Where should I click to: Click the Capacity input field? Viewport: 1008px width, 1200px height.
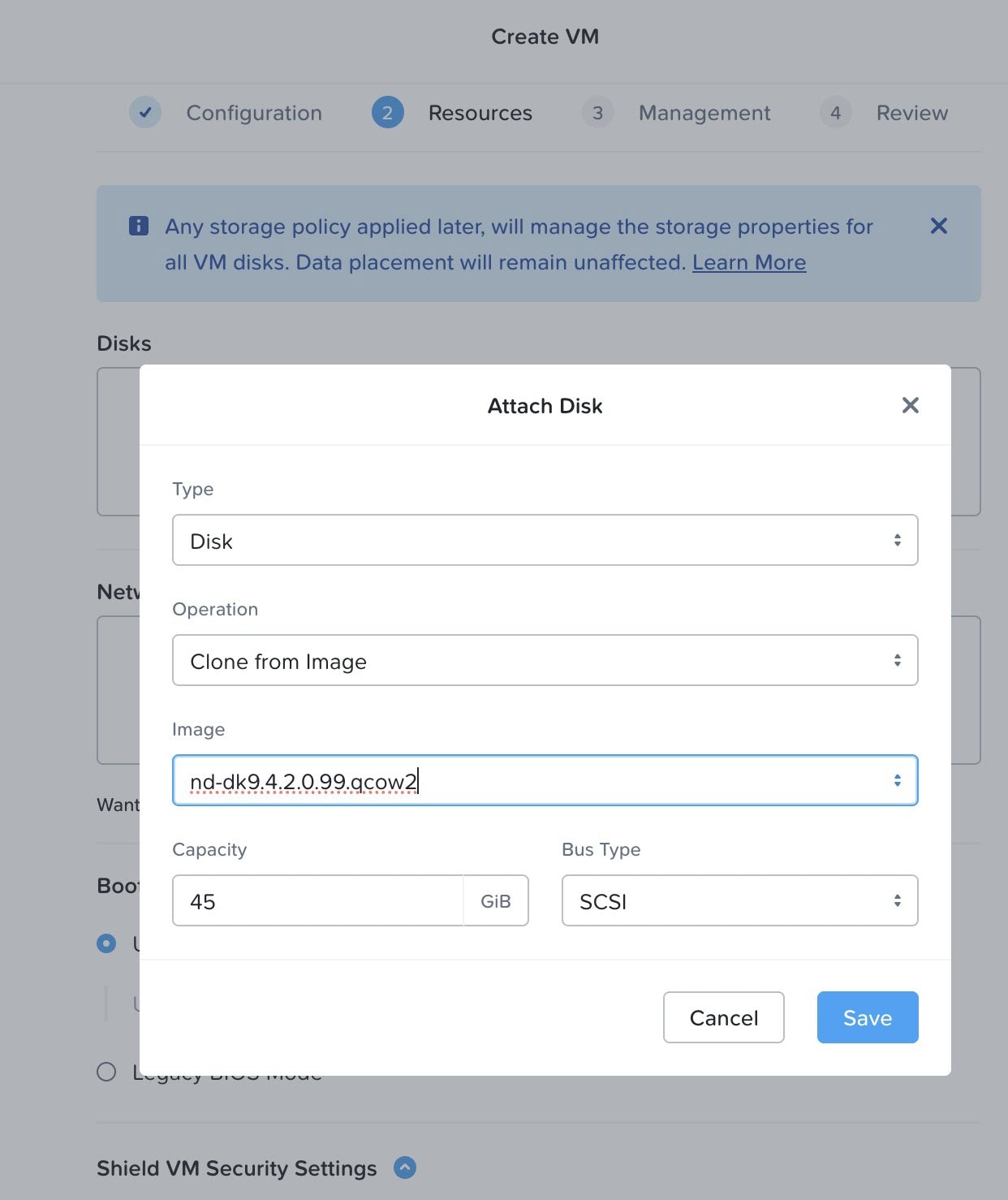click(317, 900)
